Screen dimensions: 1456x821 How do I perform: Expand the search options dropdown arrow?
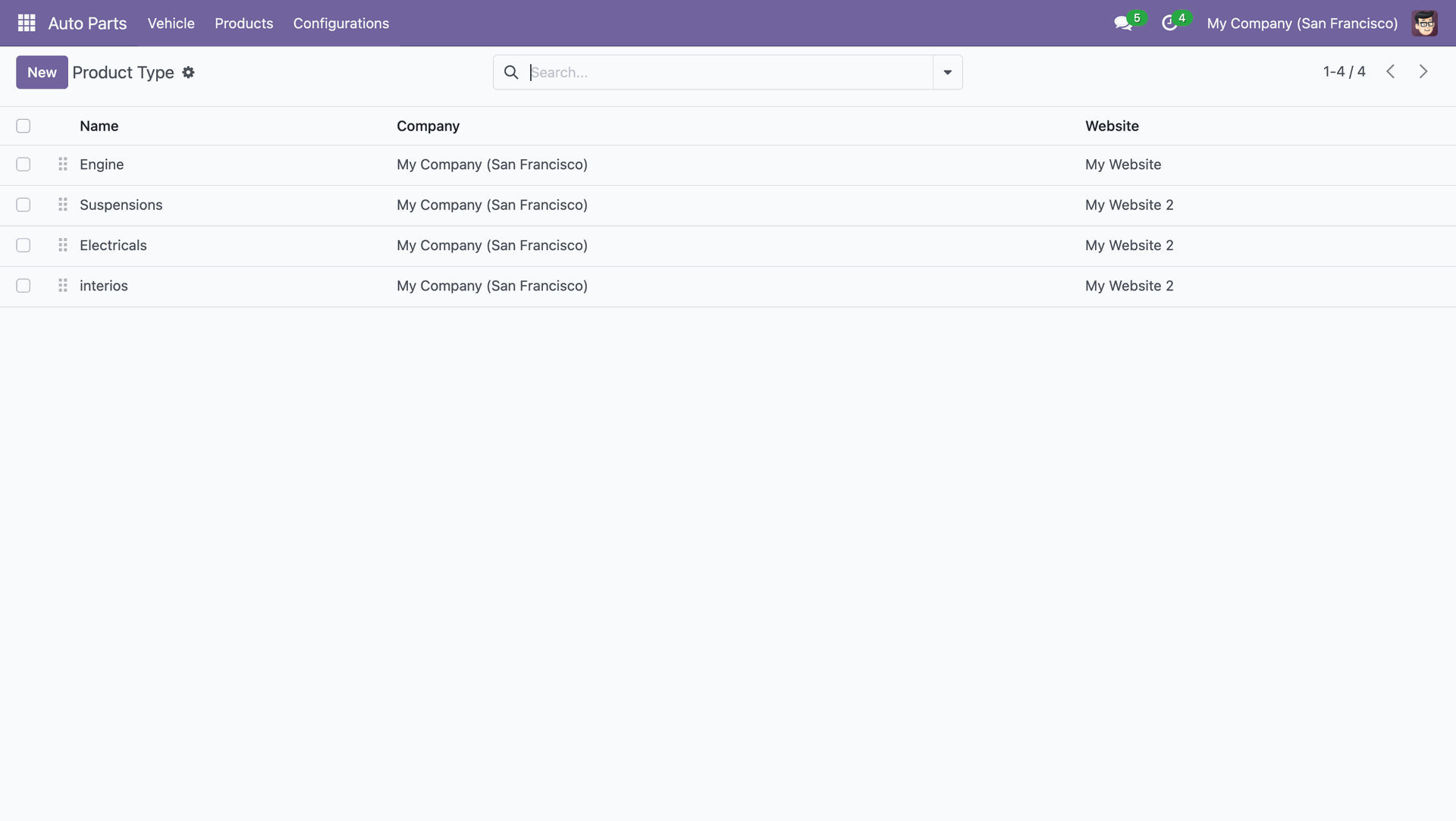click(947, 72)
